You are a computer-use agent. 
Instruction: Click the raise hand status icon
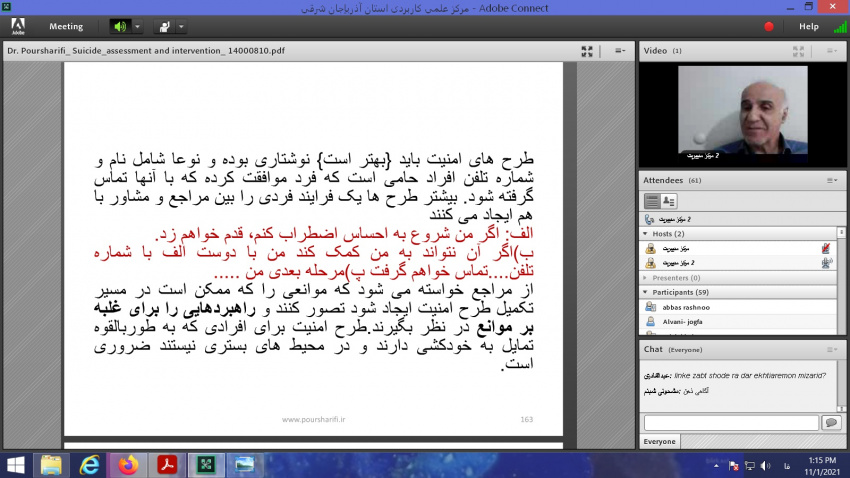[x=165, y=27]
